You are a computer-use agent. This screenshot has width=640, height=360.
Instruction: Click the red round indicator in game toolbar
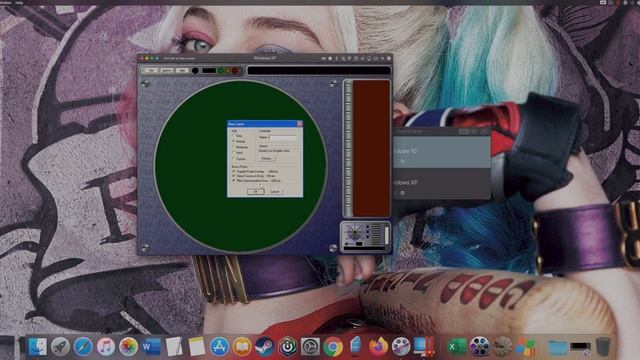tap(235, 71)
